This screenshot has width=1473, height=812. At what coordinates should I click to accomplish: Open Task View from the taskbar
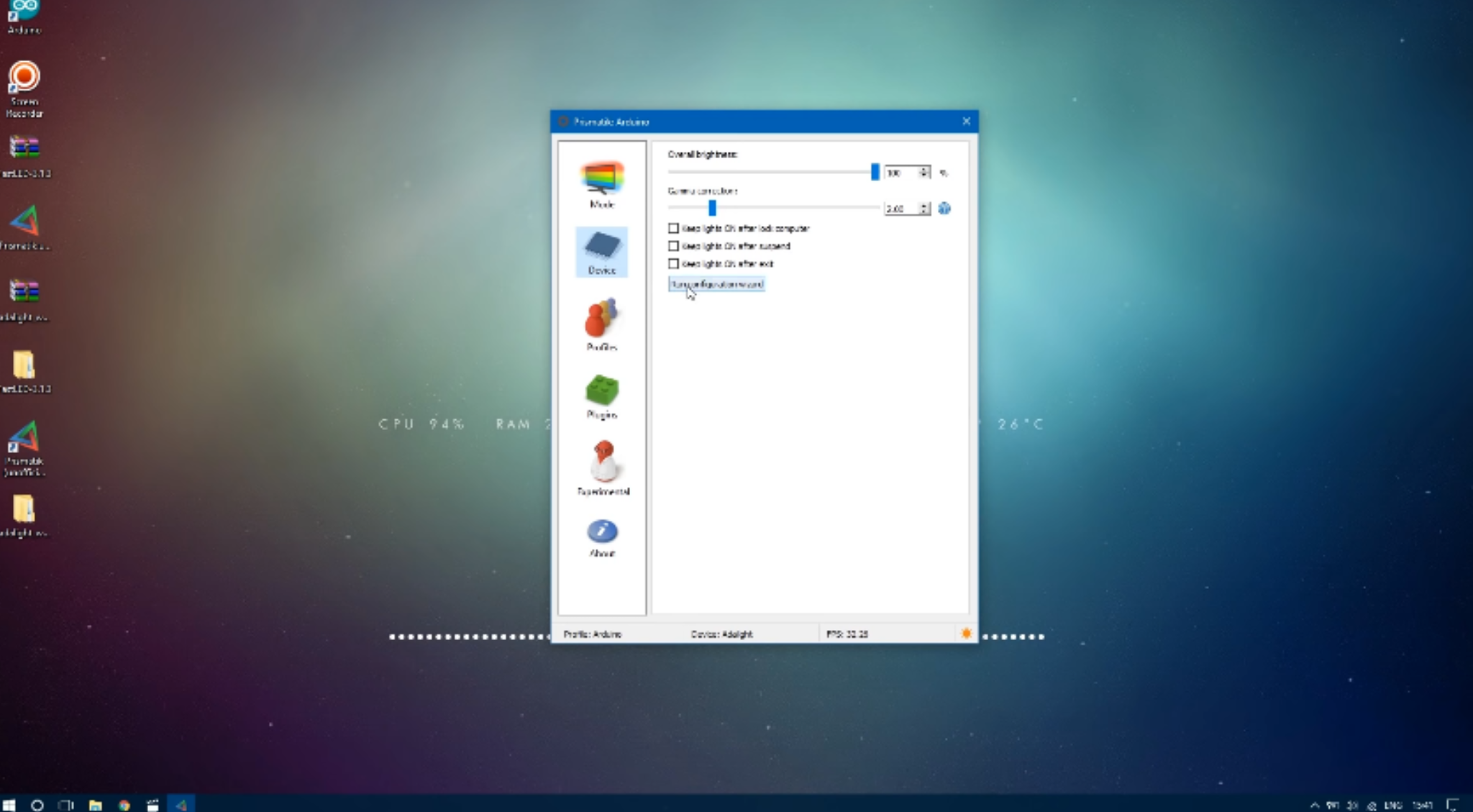pos(67,805)
